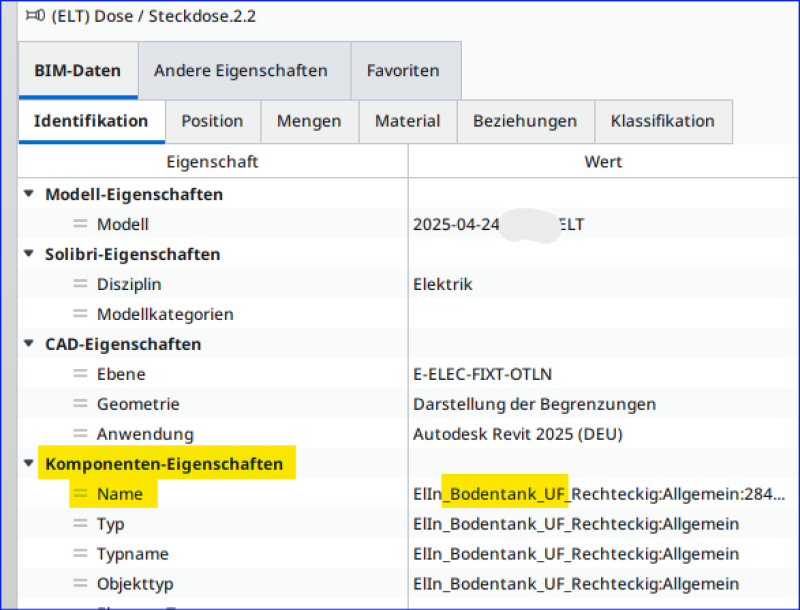The width and height of the screenshot is (800, 610).
Task: Click the icon next to Modellkategorien
Action: click(81, 315)
